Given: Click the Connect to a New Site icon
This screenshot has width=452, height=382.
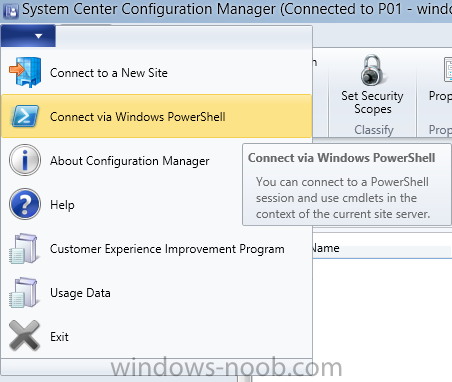Looking at the screenshot, I should 25,72.
